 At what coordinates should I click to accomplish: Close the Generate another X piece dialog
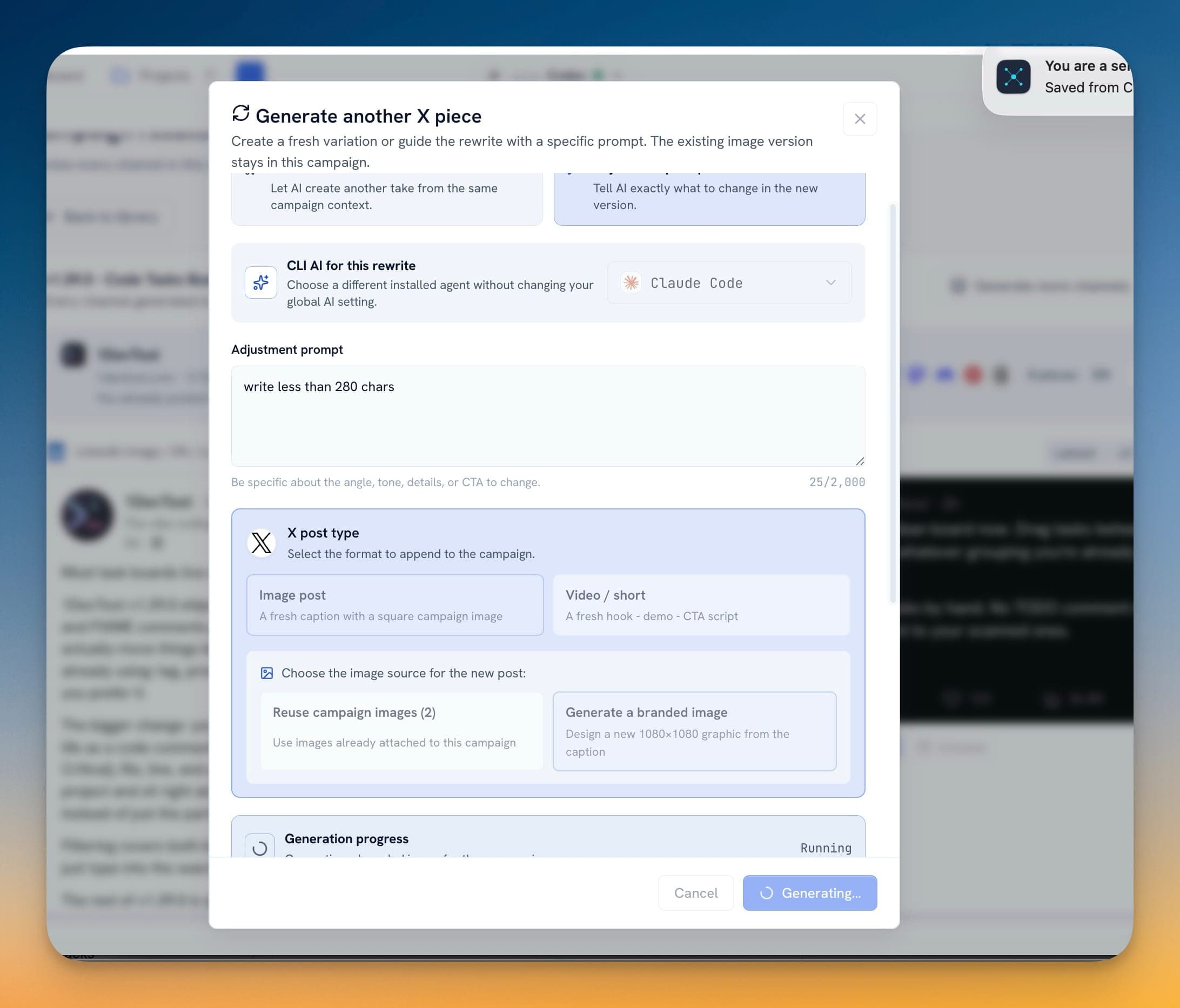(x=860, y=118)
